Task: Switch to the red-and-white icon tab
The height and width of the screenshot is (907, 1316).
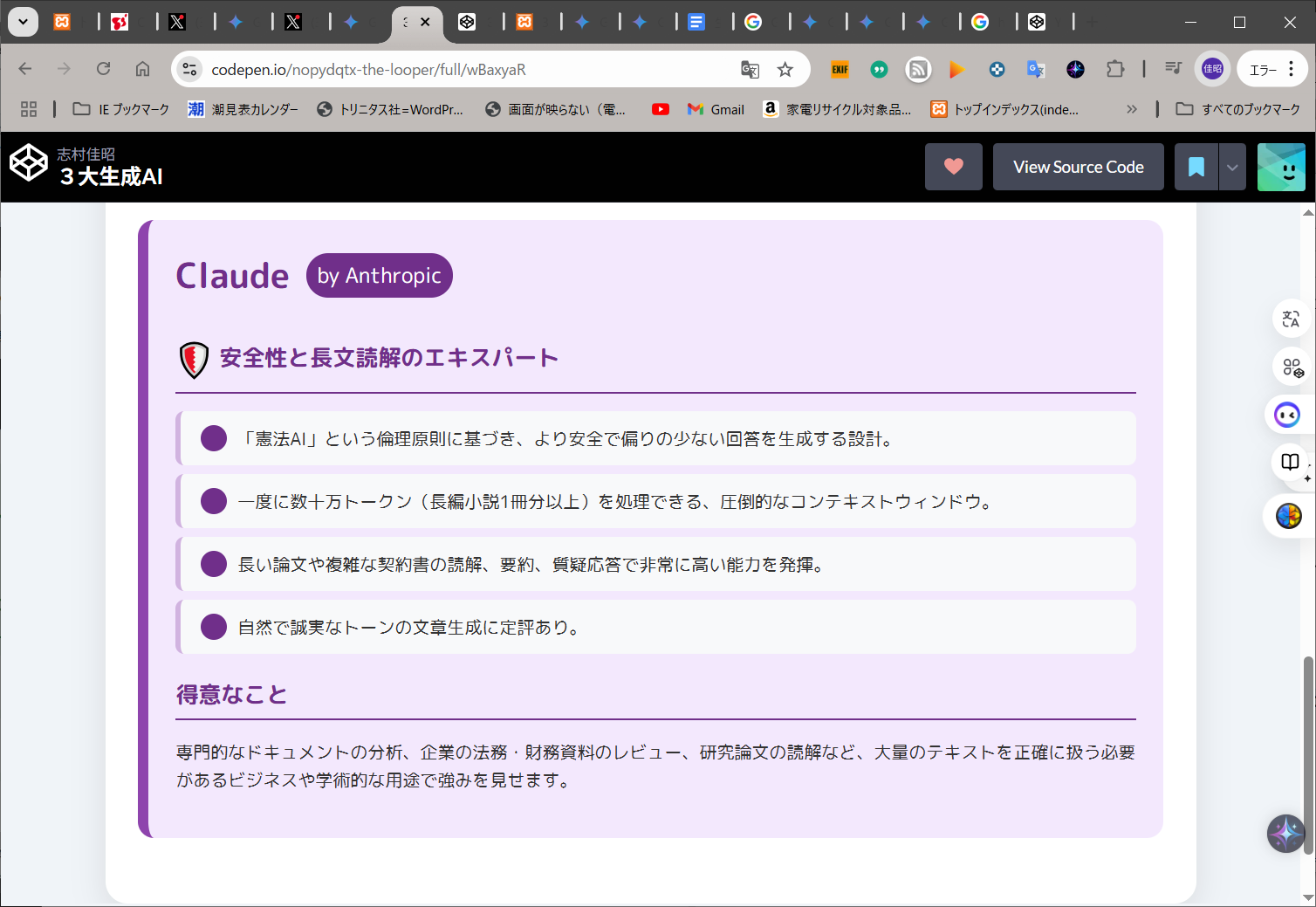Action: 120,22
